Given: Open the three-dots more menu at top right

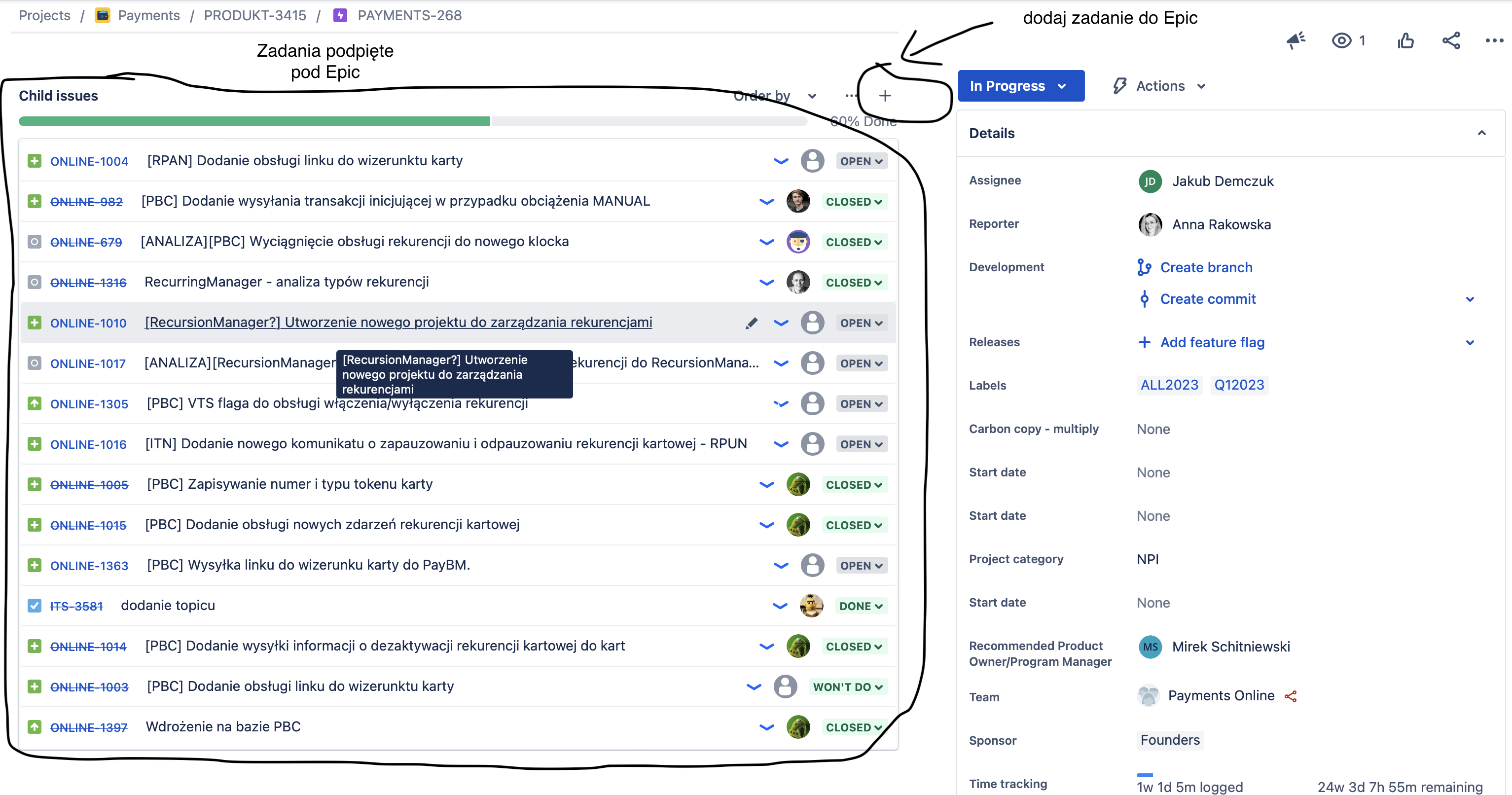Looking at the screenshot, I should (1494, 40).
